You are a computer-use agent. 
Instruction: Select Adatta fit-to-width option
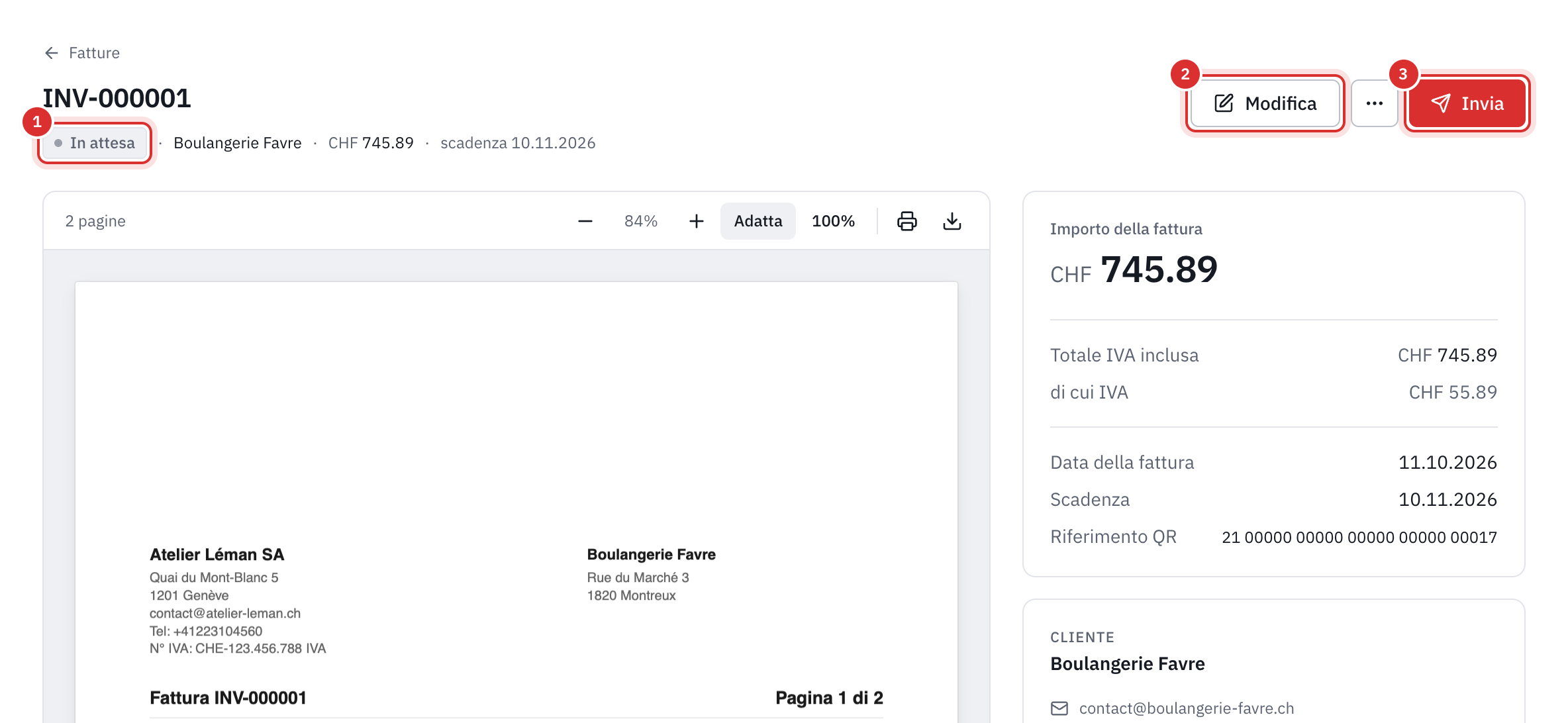[x=758, y=221]
